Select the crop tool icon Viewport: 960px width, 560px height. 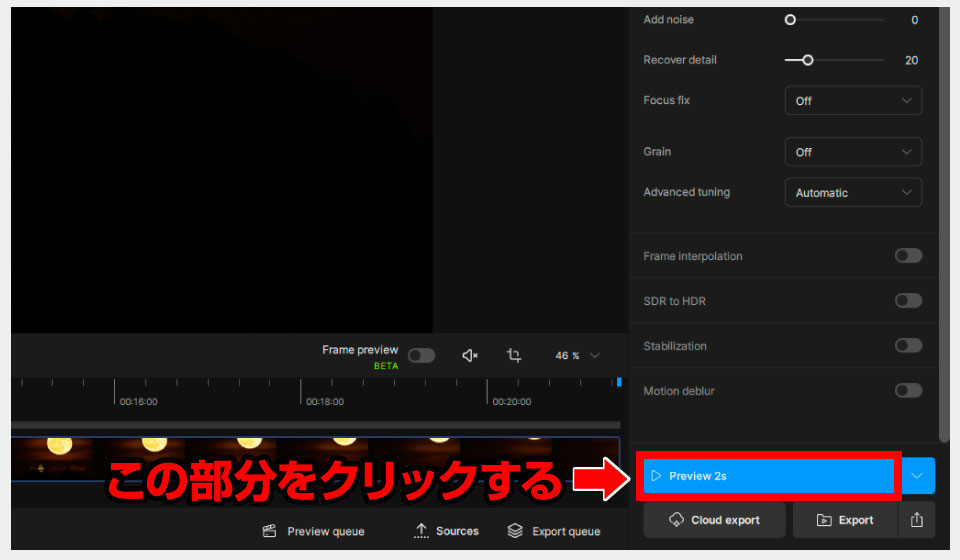(x=514, y=356)
